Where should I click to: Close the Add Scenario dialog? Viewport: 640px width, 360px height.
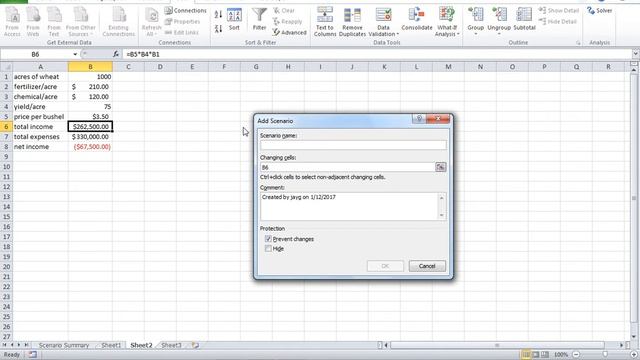tap(438, 118)
